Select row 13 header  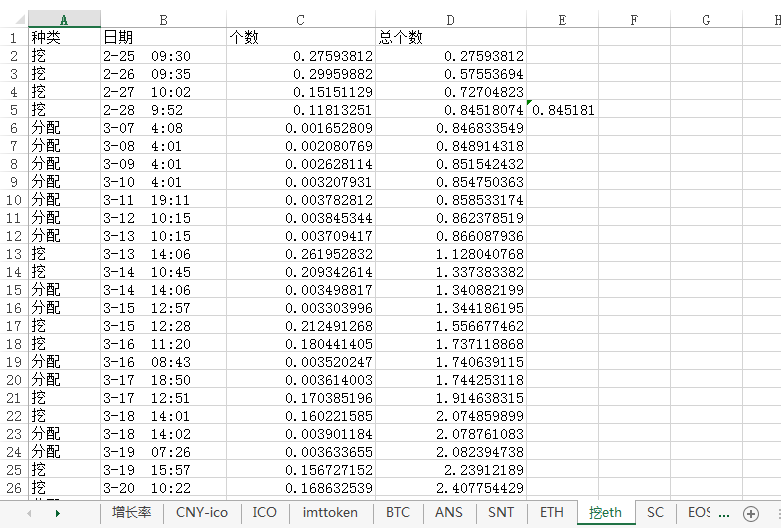click(x=14, y=254)
